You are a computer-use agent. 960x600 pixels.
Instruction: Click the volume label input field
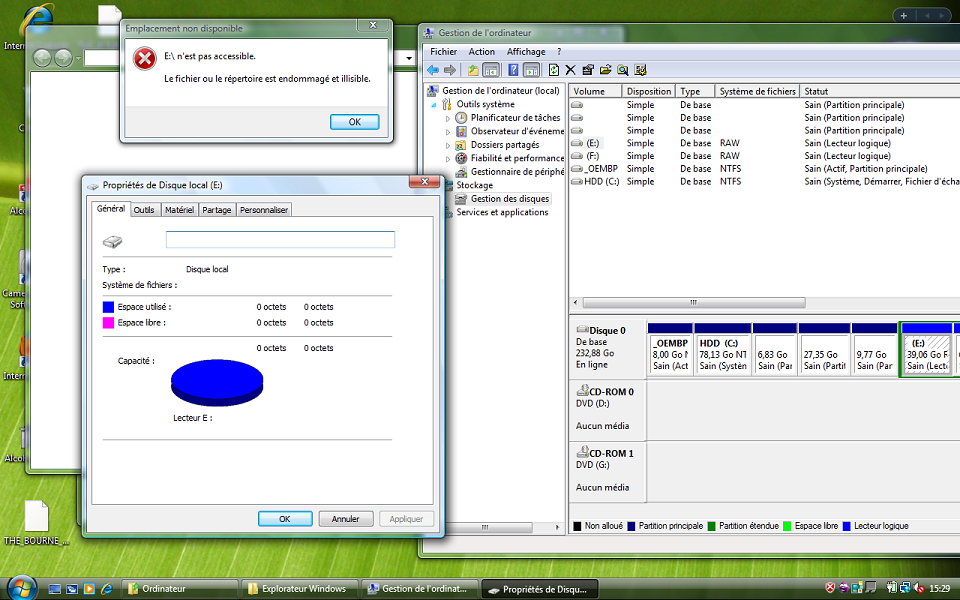(280, 240)
